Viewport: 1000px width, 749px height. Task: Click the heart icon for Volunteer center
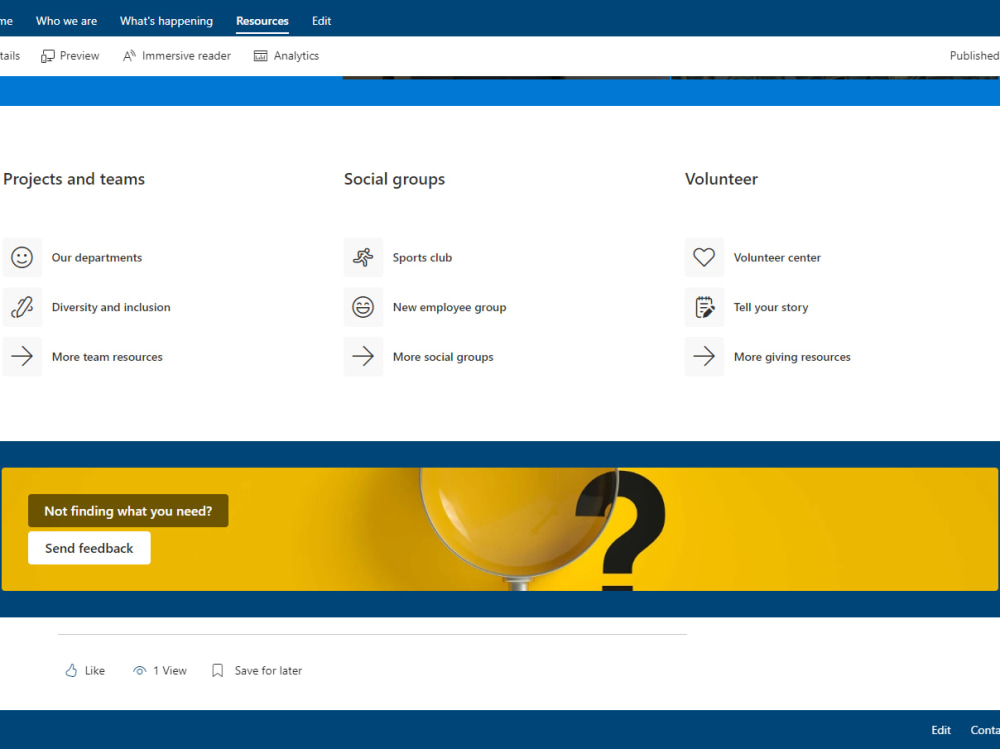704,257
